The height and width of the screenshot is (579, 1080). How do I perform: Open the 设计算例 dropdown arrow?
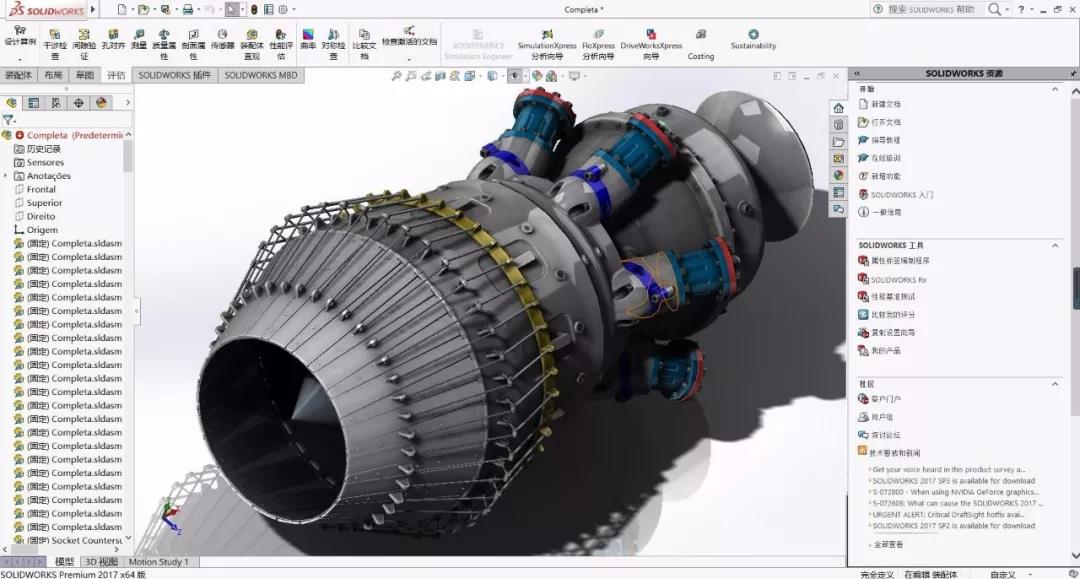[x=19, y=60]
